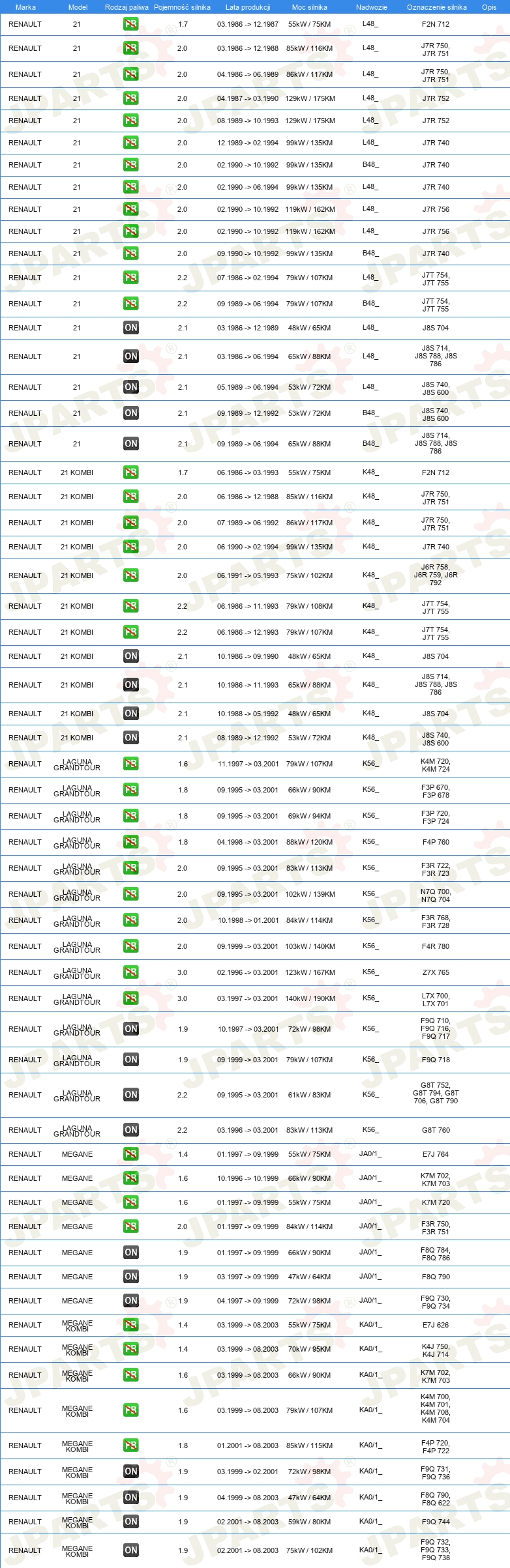Click the engine codes 'F9Q 732, F9Q 733, F9Q 738'

pos(436,1550)
